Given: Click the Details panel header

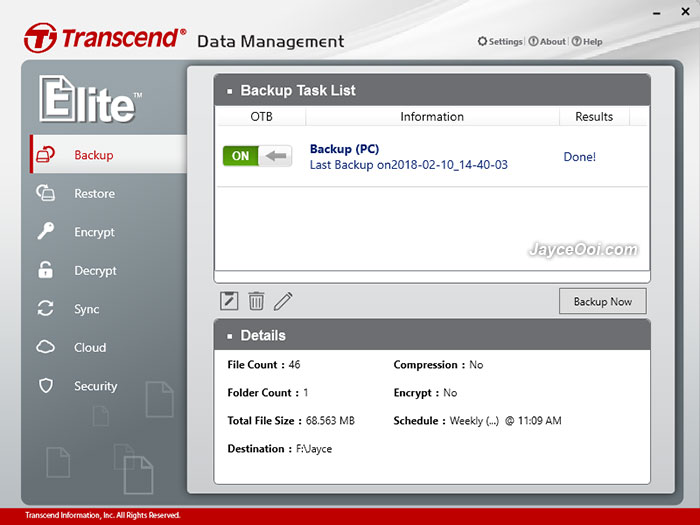Looking at the screenshot, I should [x=432, y=335].
